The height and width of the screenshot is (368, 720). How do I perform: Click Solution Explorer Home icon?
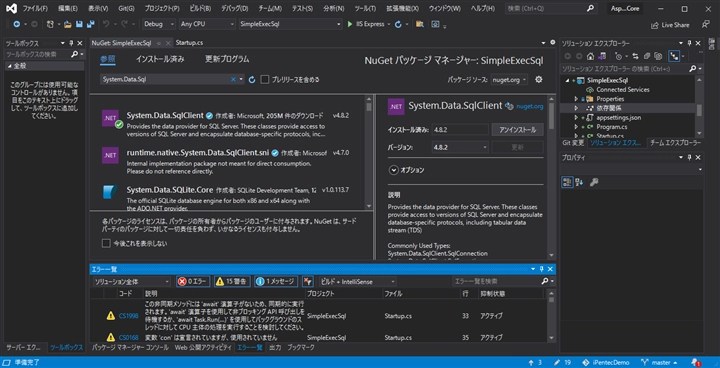tap(591, 56)
